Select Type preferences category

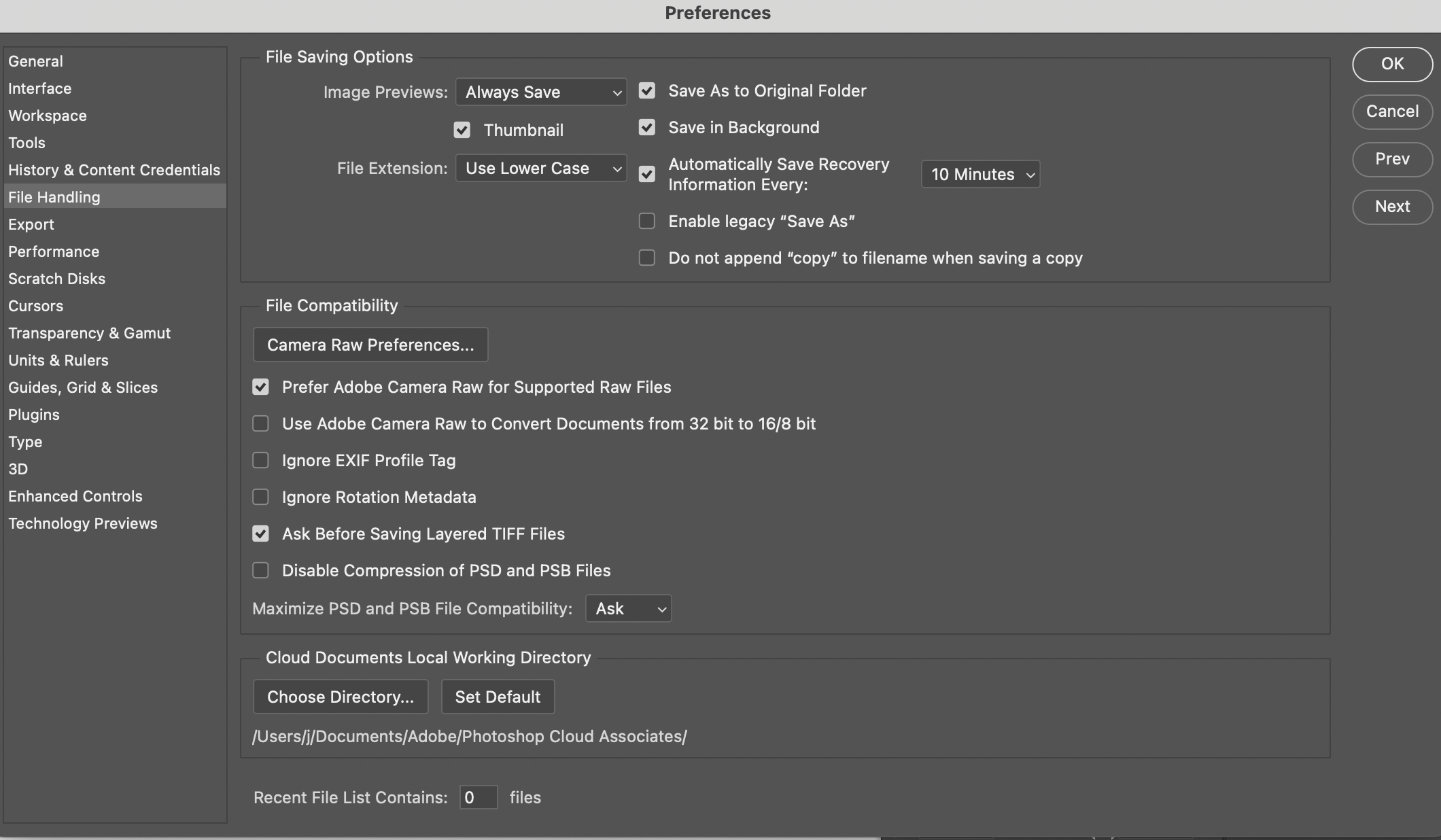(x=115, y=442)
